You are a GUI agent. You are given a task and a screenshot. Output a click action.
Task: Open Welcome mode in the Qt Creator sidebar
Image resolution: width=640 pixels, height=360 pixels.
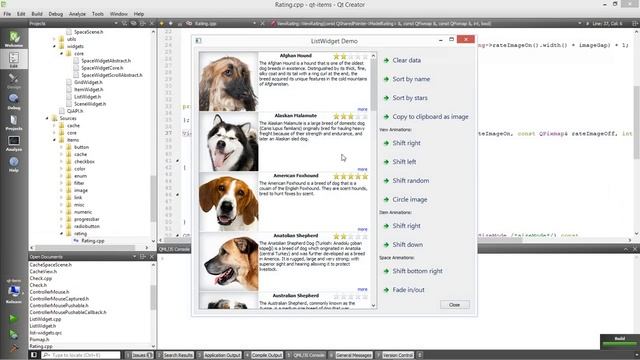click(14, 39)
